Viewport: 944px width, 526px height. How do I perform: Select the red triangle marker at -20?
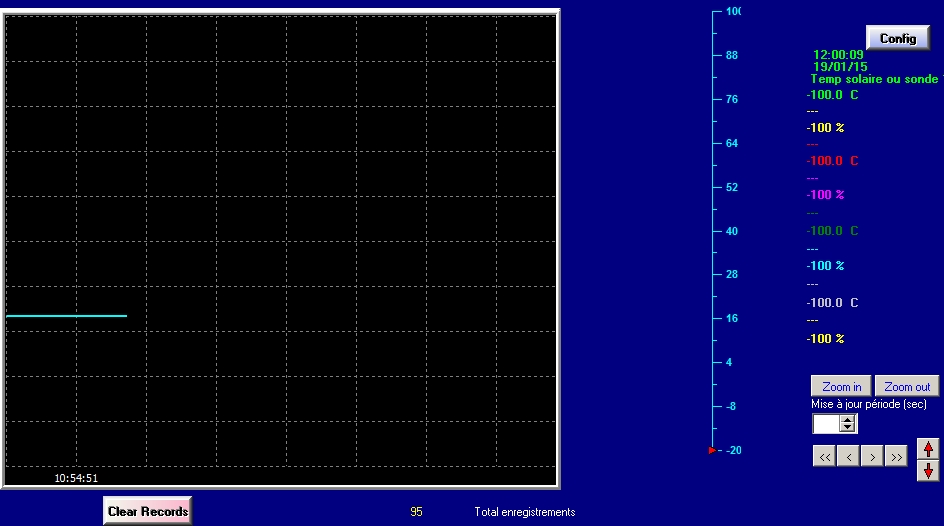point(712,450)
